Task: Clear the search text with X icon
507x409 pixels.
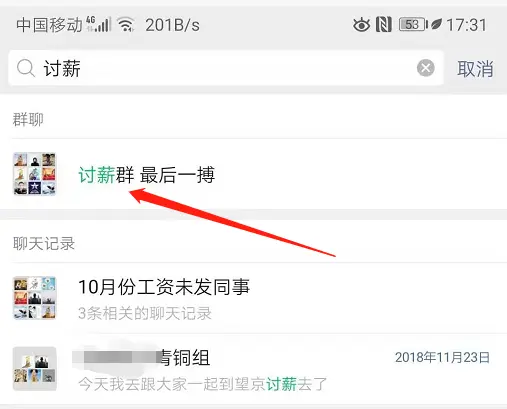Action: tap(426, 68)
